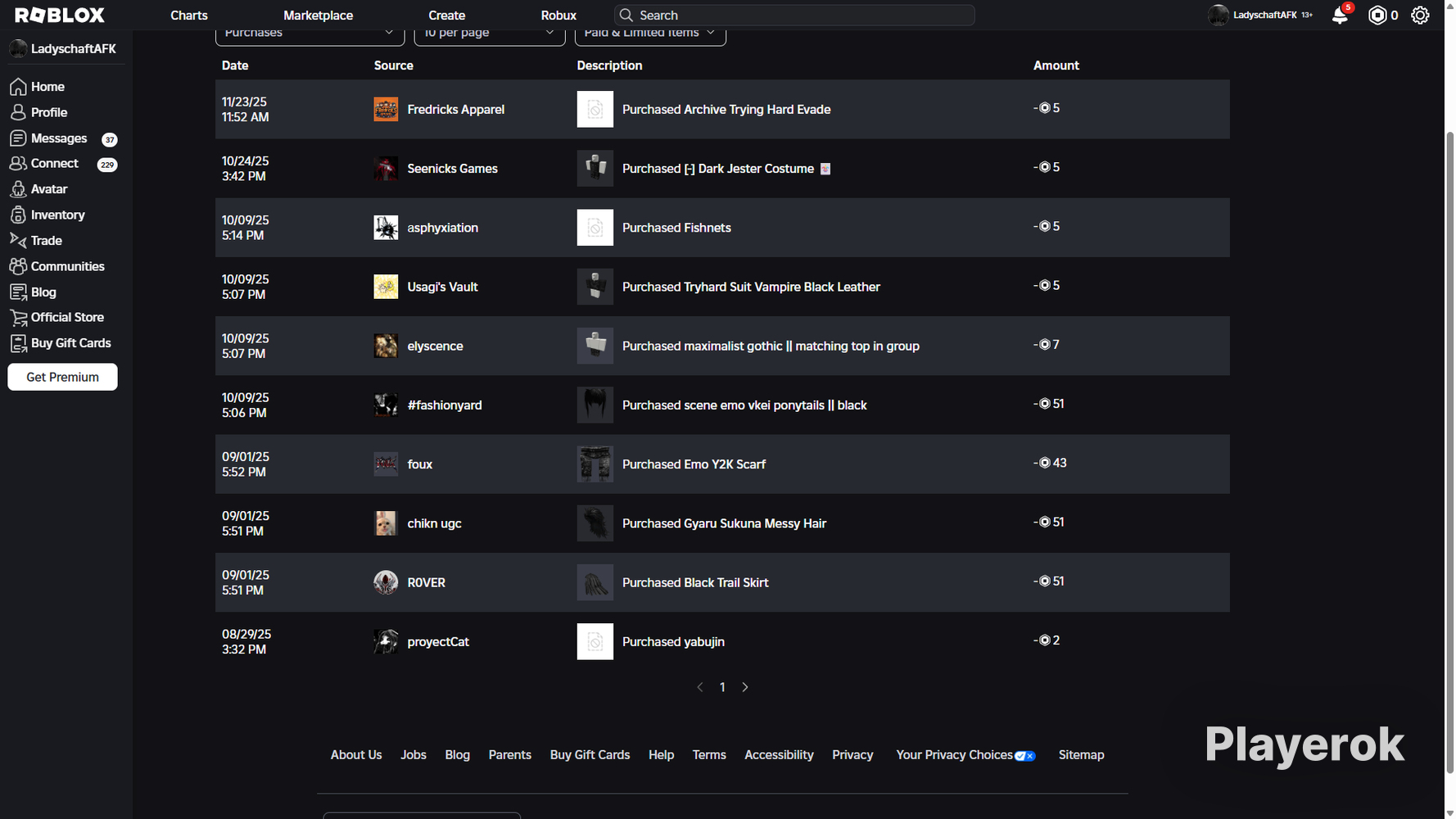Click the page vertical scrollbar
This screenshot has width=1456, height=819.
(x=1449, y=452)
